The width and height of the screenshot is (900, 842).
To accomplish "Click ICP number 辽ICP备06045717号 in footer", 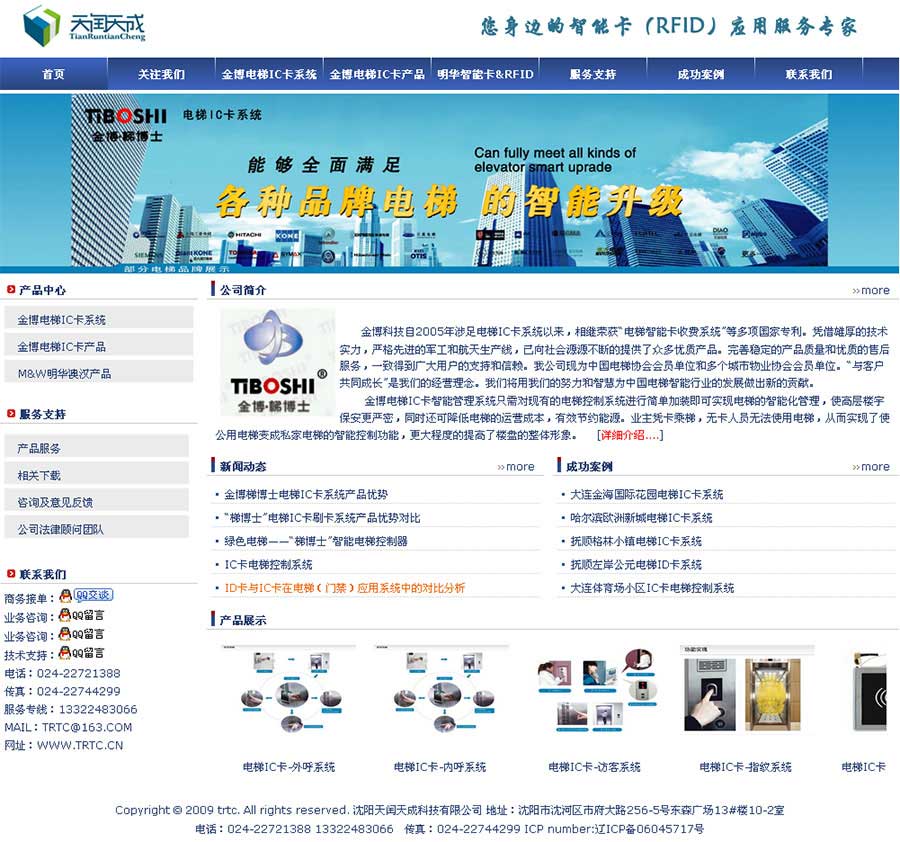I will click(x=647, y=829).
